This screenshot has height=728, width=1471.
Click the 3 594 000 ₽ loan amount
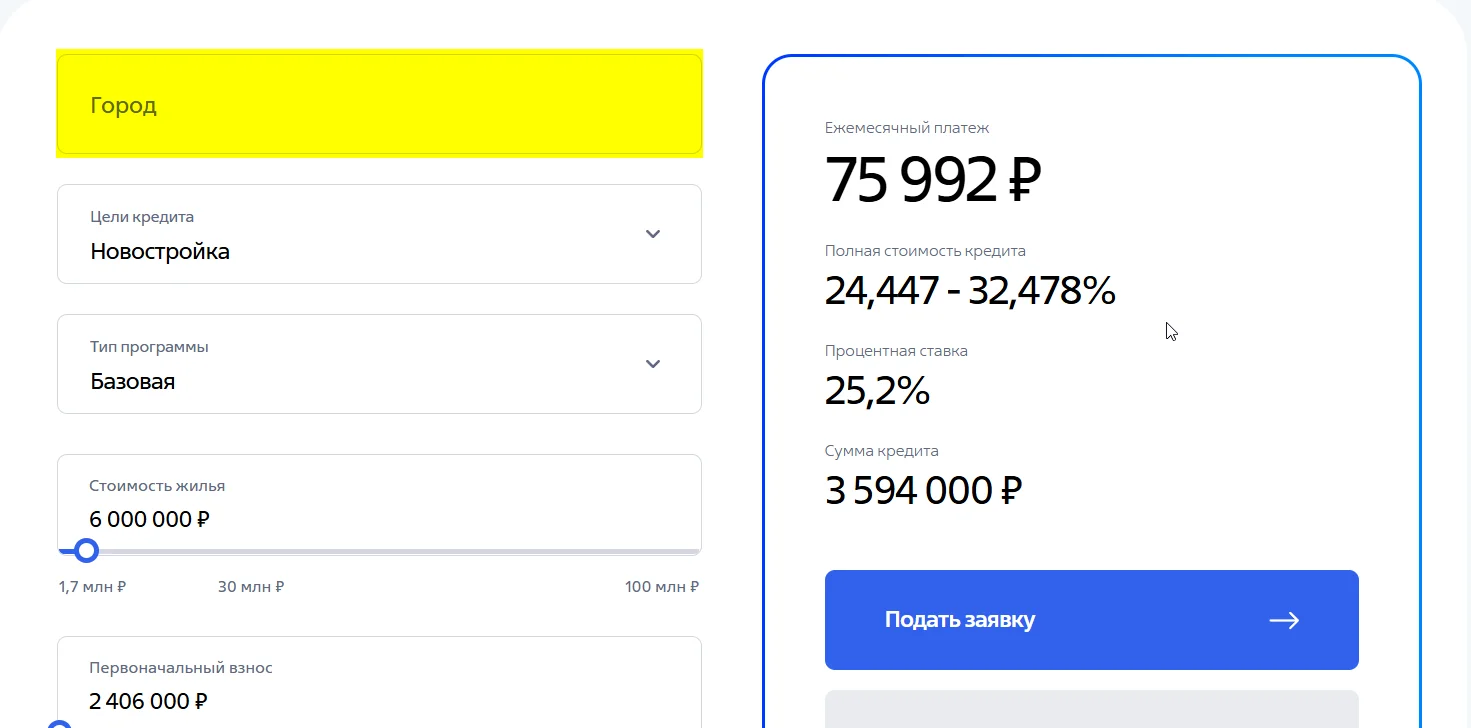923,491
